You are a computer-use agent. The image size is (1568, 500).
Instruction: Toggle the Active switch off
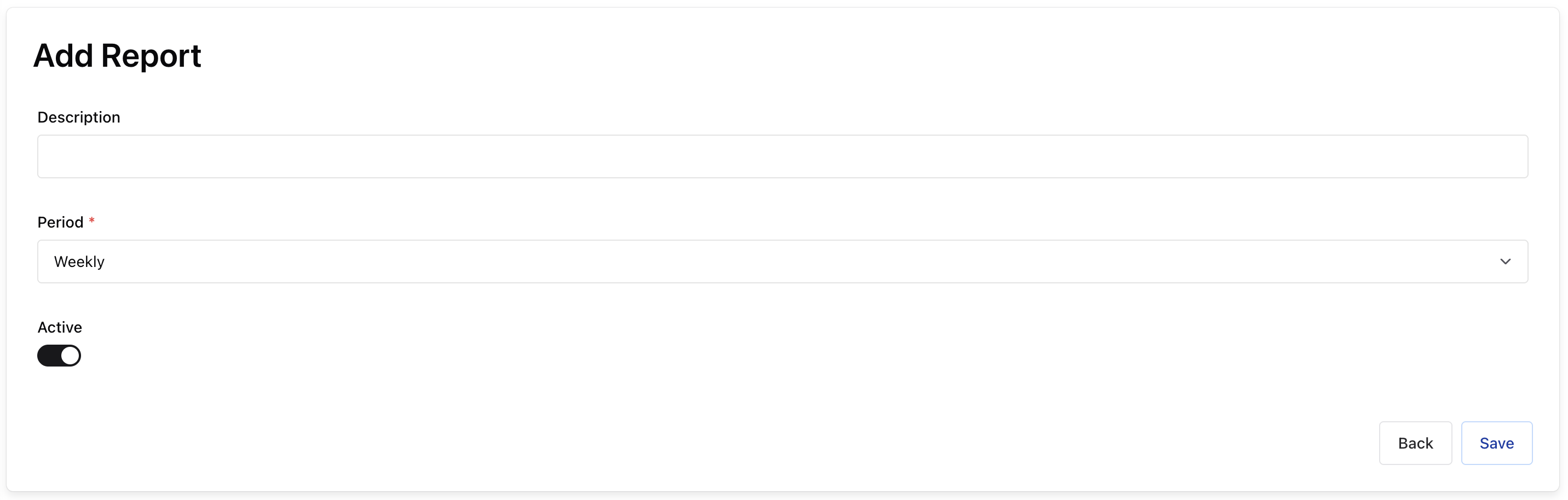59,356
